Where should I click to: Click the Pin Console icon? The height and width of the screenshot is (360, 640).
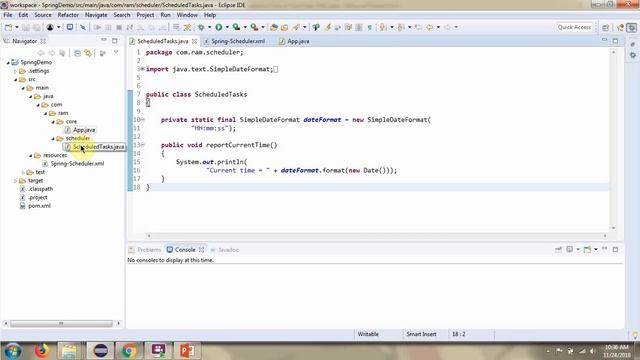pyautogui.click(x=558, y=249)
